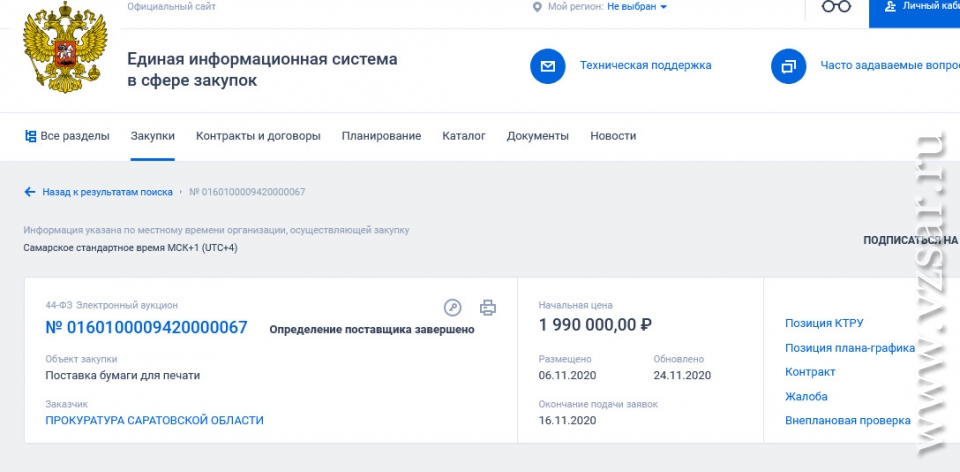Open the Жалоба link
The width and height of the screenshot is (960, 472).
click(806, 396)
